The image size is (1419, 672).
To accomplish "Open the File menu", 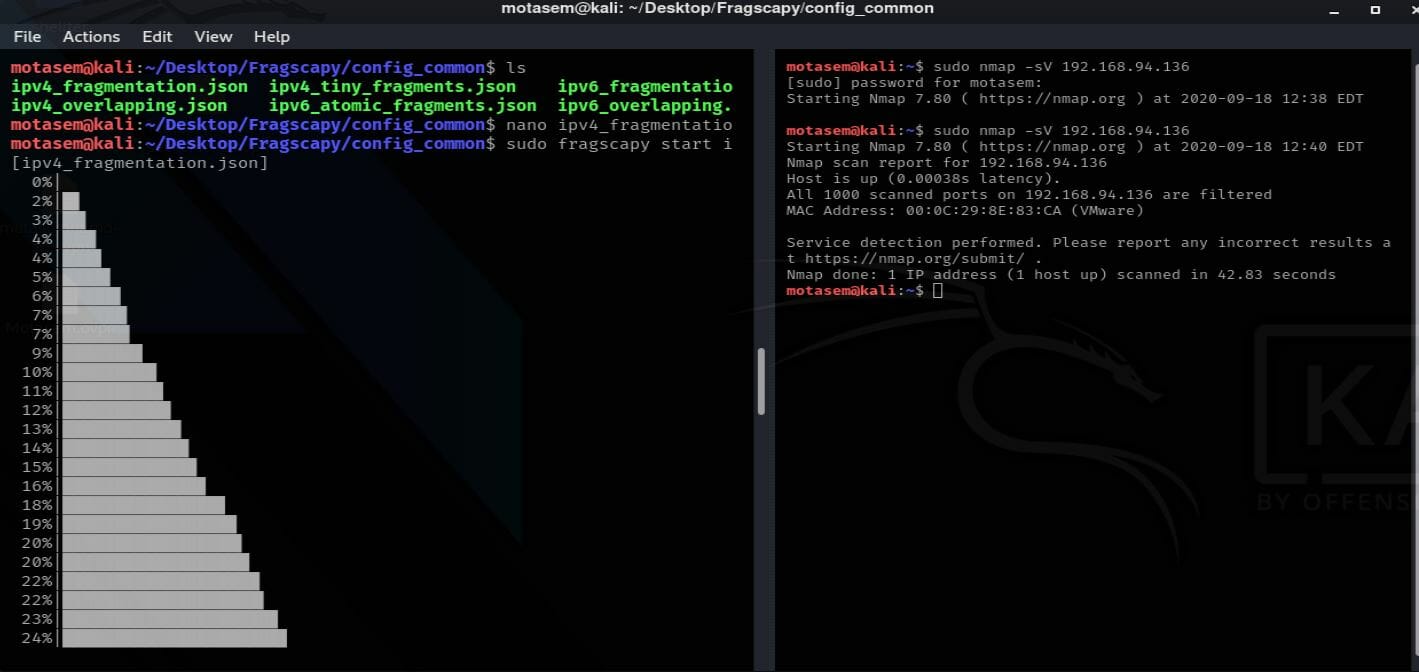I will (x=27, y=36).
